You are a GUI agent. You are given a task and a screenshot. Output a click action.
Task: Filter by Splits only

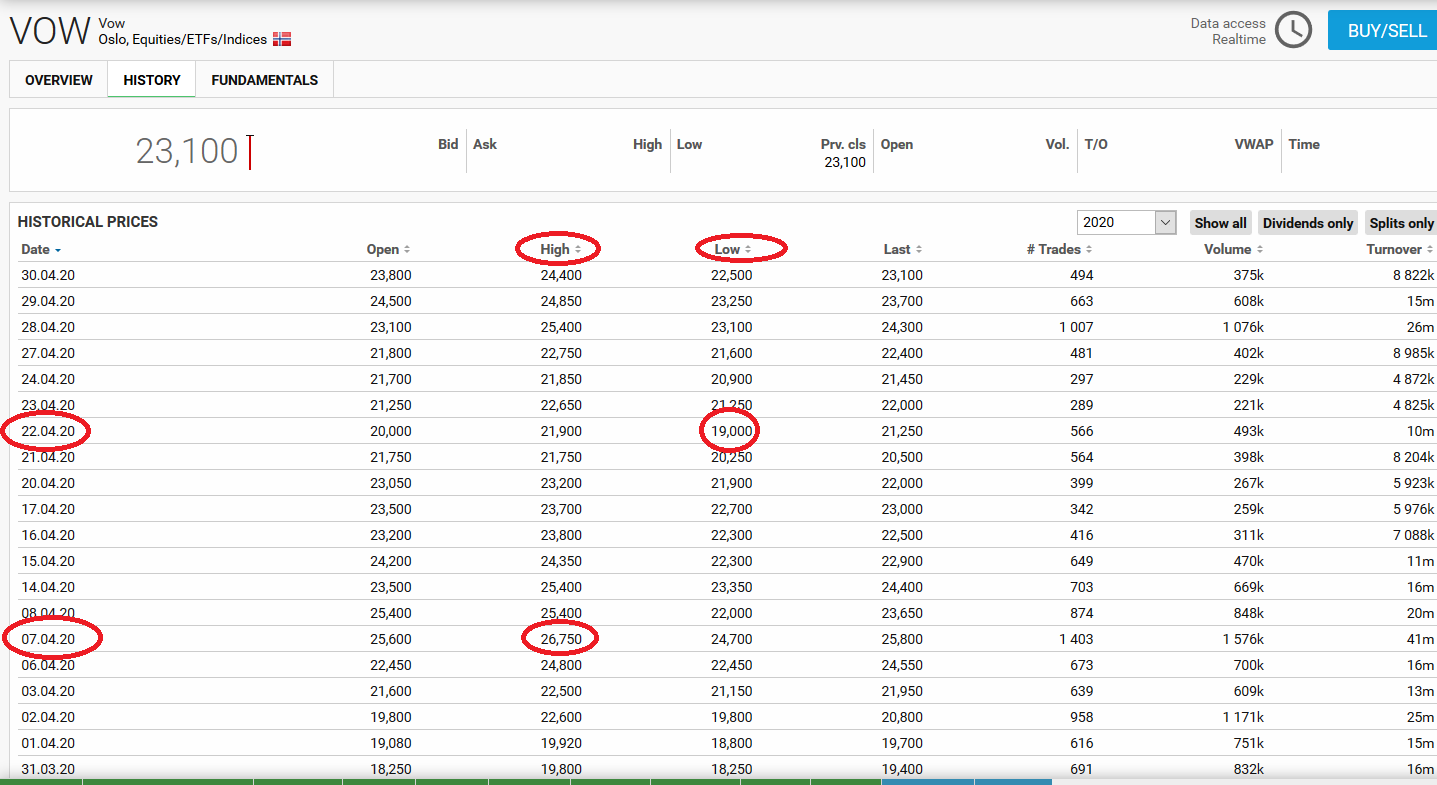click(x=1401, y=223)
